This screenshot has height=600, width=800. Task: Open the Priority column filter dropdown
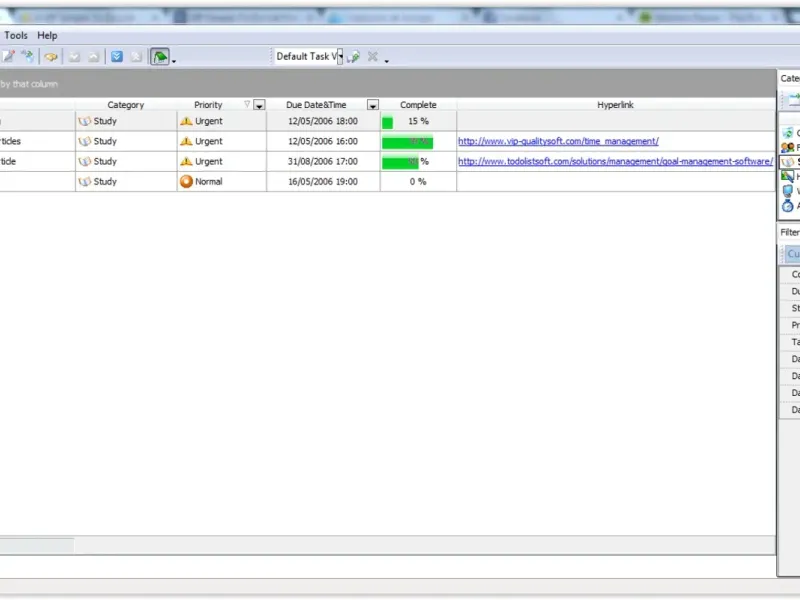[259, 105]
